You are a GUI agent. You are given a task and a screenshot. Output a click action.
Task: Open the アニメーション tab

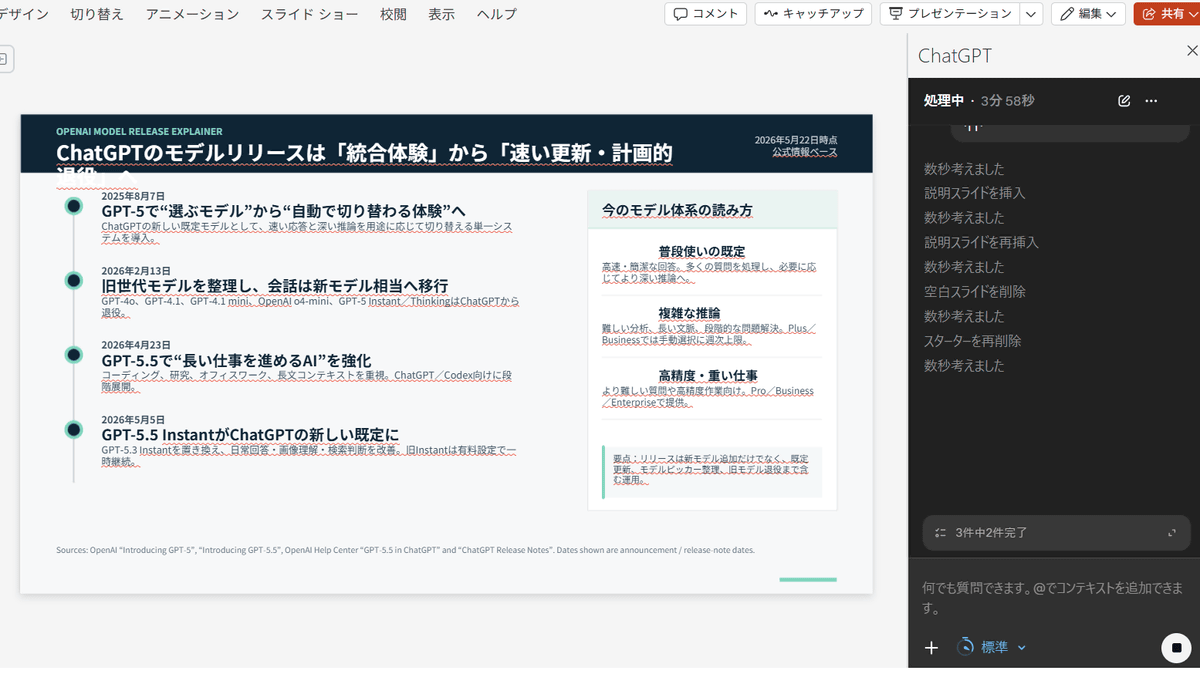(x=192, y=14)
